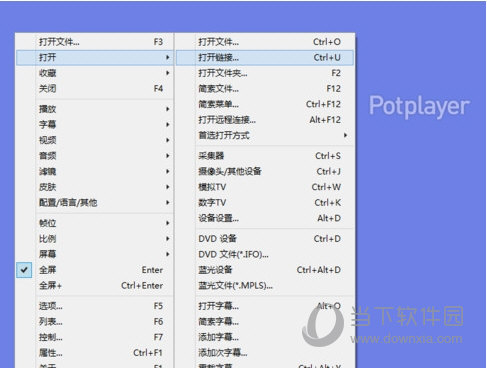Open the 皮肤 submenu
The height and width of the screenshot is (368, 487).
(x=95, y=187)
